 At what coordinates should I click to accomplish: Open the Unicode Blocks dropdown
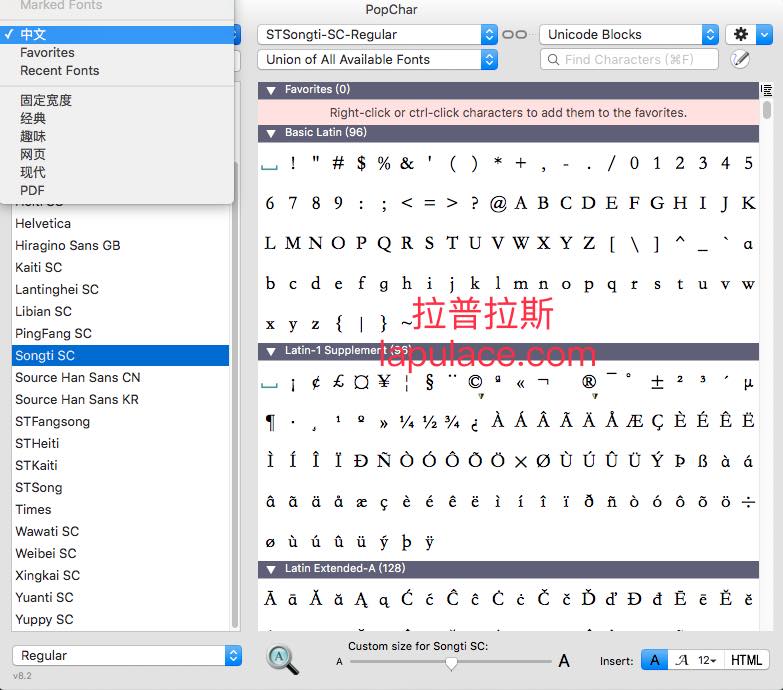pyautogui.click(x=629, y=34)
